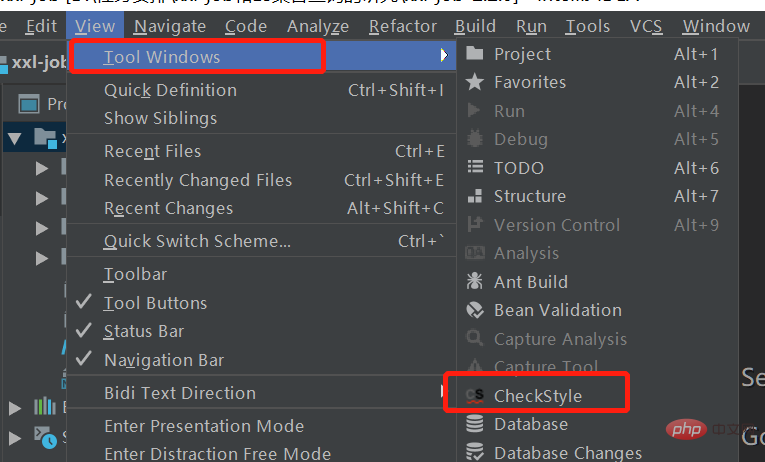Open the Navigate menu
This screenshot has height=462, width=765.
[x=170, y=26]
